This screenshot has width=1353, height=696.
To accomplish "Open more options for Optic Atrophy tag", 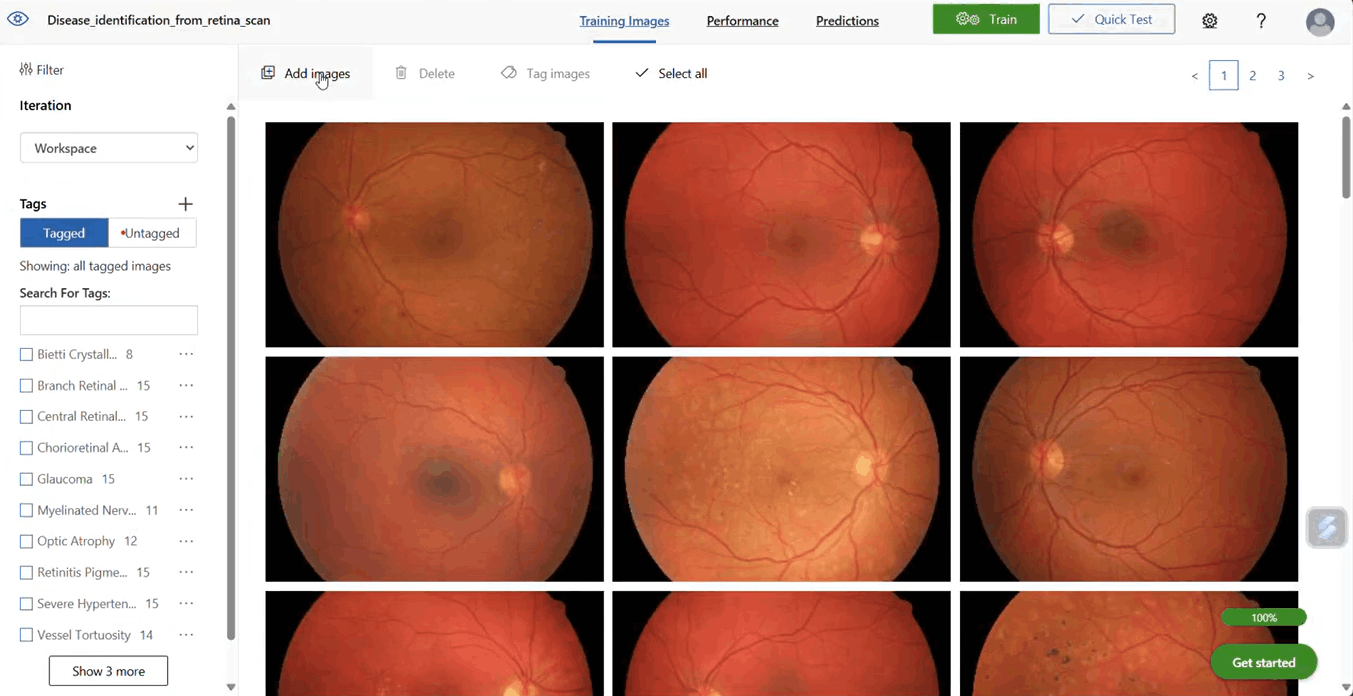I will click(186, 541).
